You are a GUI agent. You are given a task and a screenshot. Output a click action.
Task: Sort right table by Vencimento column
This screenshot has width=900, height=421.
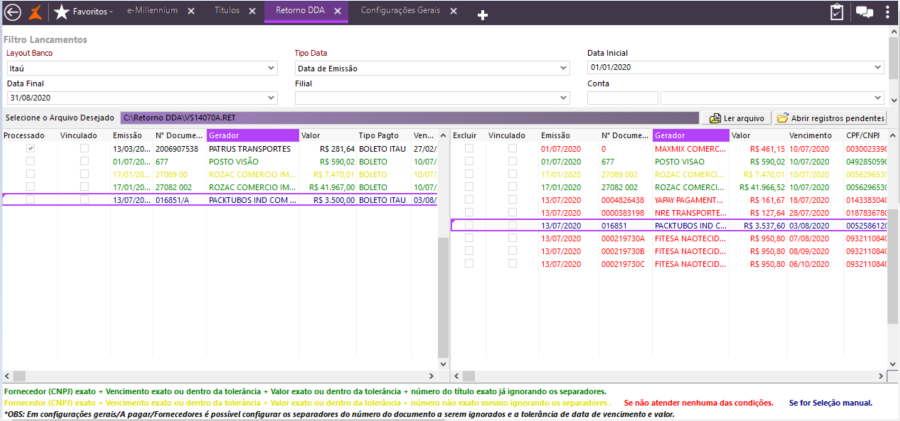[x=814, y=136]
